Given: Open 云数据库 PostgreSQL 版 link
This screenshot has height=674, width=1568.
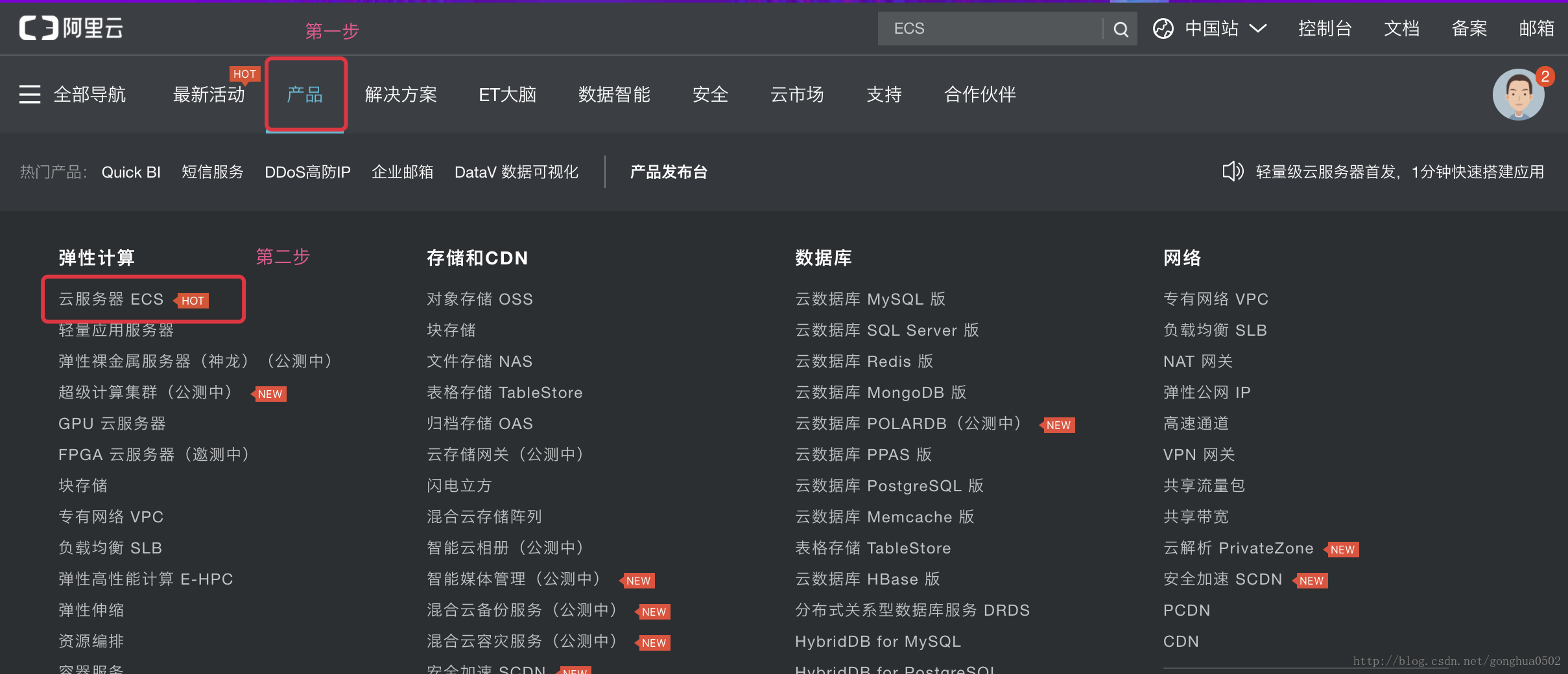Looking at the screenshot, I should (890, 485).
